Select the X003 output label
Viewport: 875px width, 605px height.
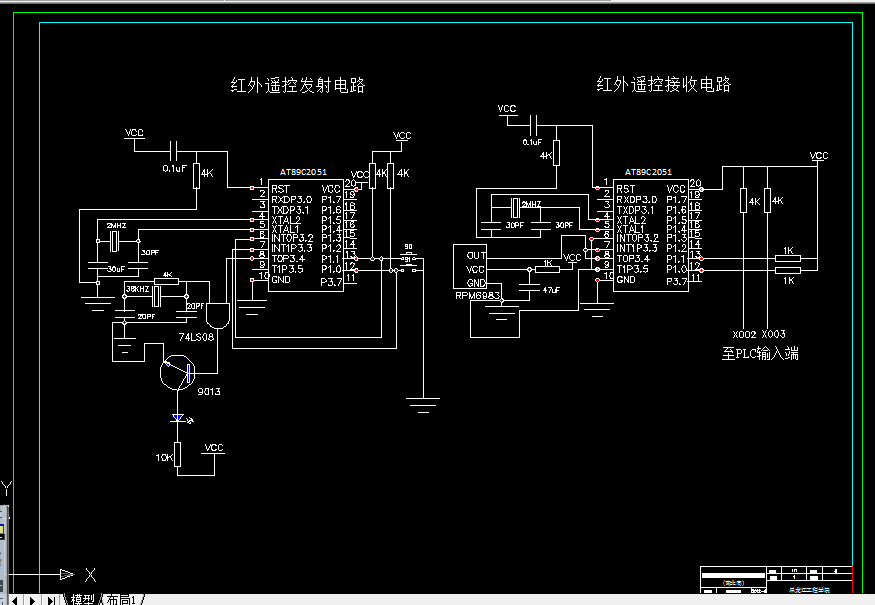click(773, 334)
